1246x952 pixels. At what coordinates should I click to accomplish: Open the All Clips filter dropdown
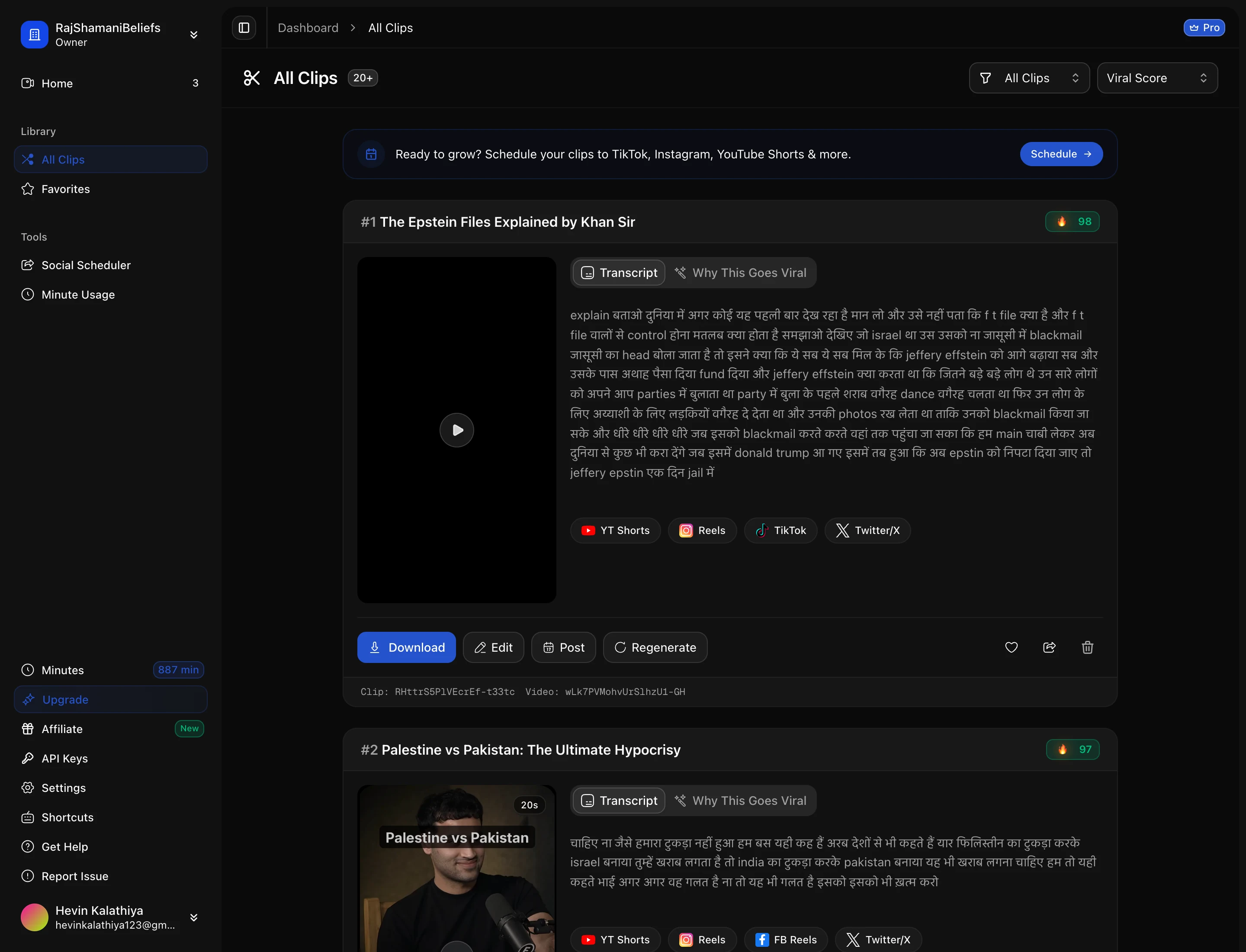pos(1029,78)
